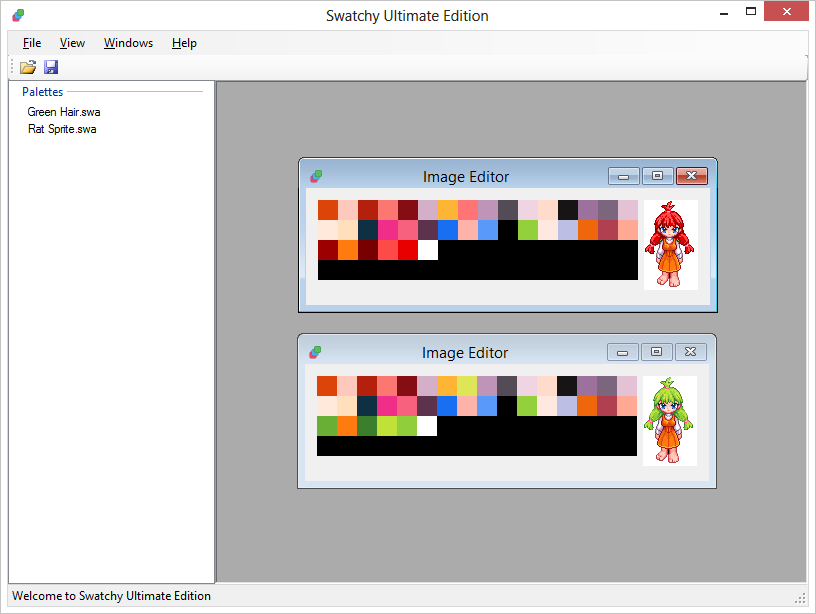The height and width of the screenshot is (614, 816).
Task: Pick the bright red swatch in top editor's third row
Action: 408,250
